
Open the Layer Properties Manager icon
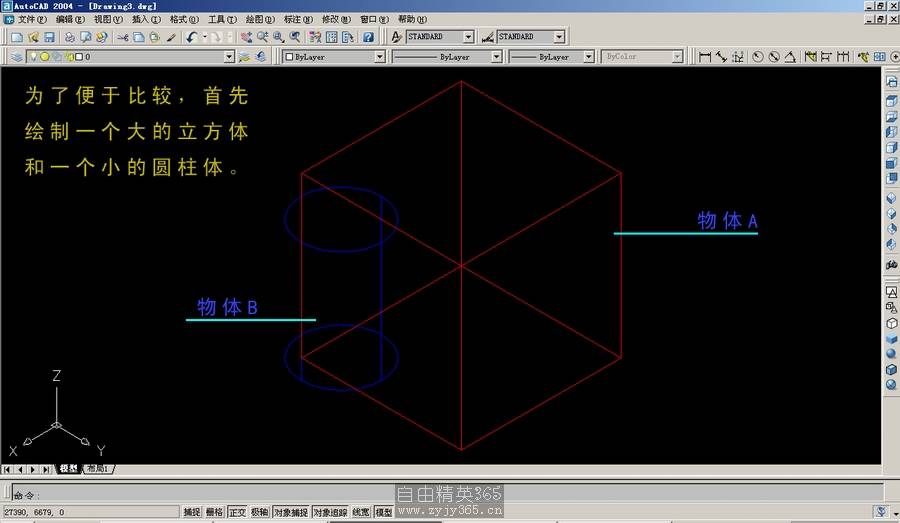(17, 57)
